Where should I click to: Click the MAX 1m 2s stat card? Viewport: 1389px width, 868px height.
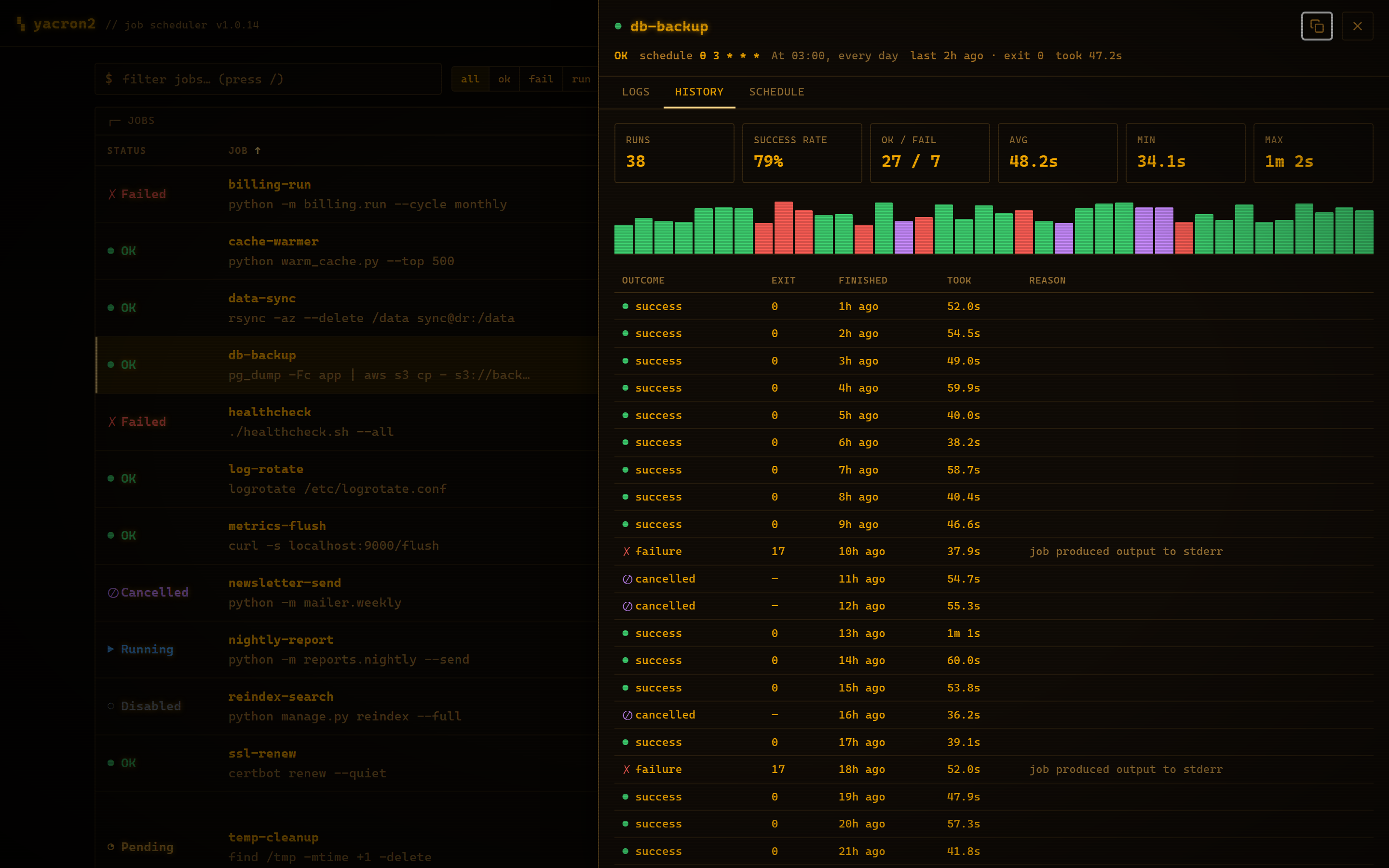pos(1313,153)
